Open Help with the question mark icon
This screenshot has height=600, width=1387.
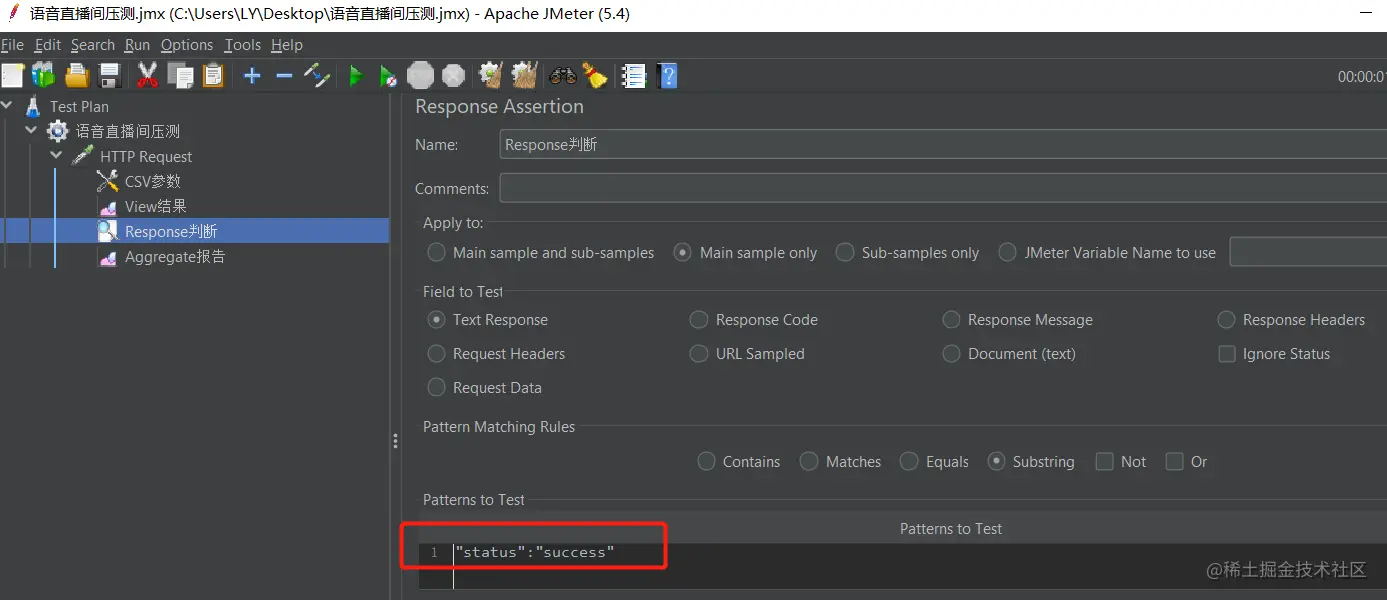pos(668,75)
